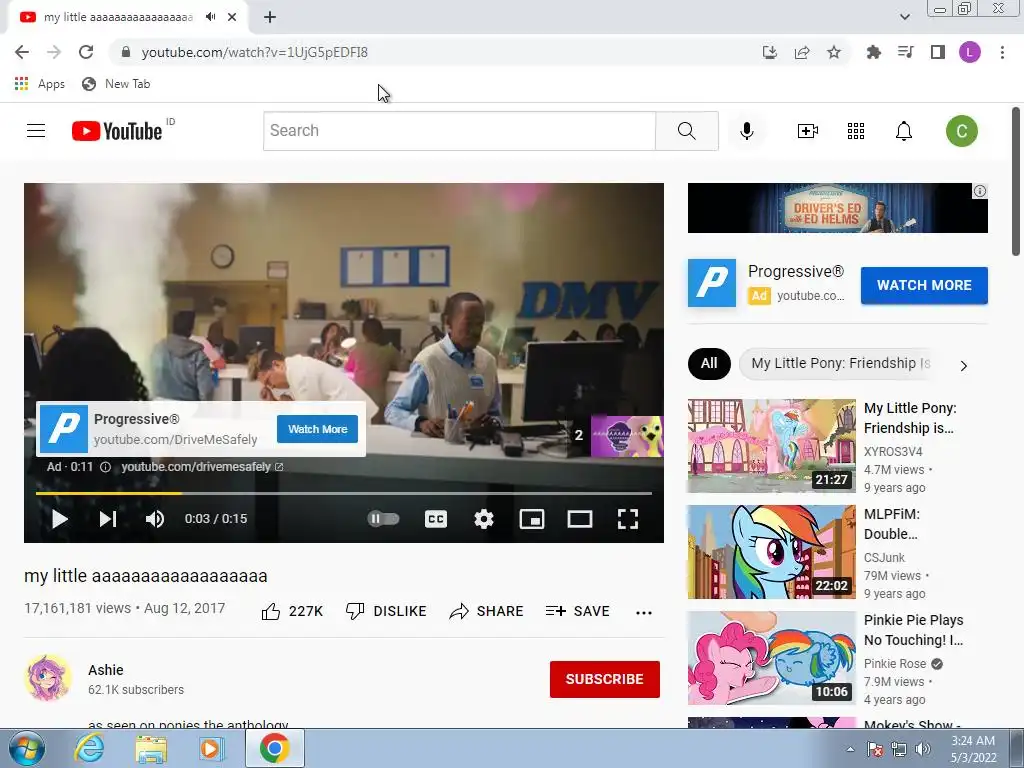Viewport: 1024px width, 768px height.
Task: Start voice search with the microphone icon
Action: tap(746, 131)
